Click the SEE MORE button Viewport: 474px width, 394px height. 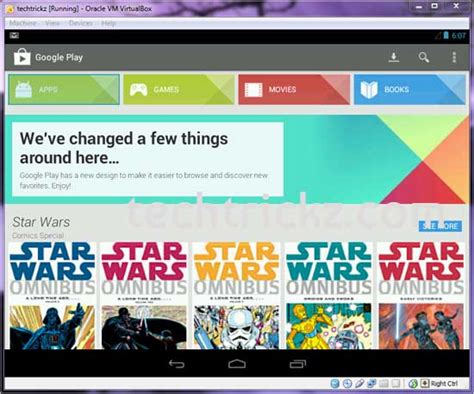tap(440, 226)
